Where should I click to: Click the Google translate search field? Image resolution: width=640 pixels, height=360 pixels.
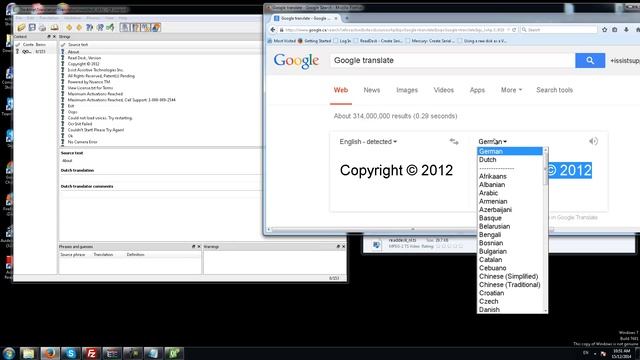pyautogui.click(x=452, y=60)
